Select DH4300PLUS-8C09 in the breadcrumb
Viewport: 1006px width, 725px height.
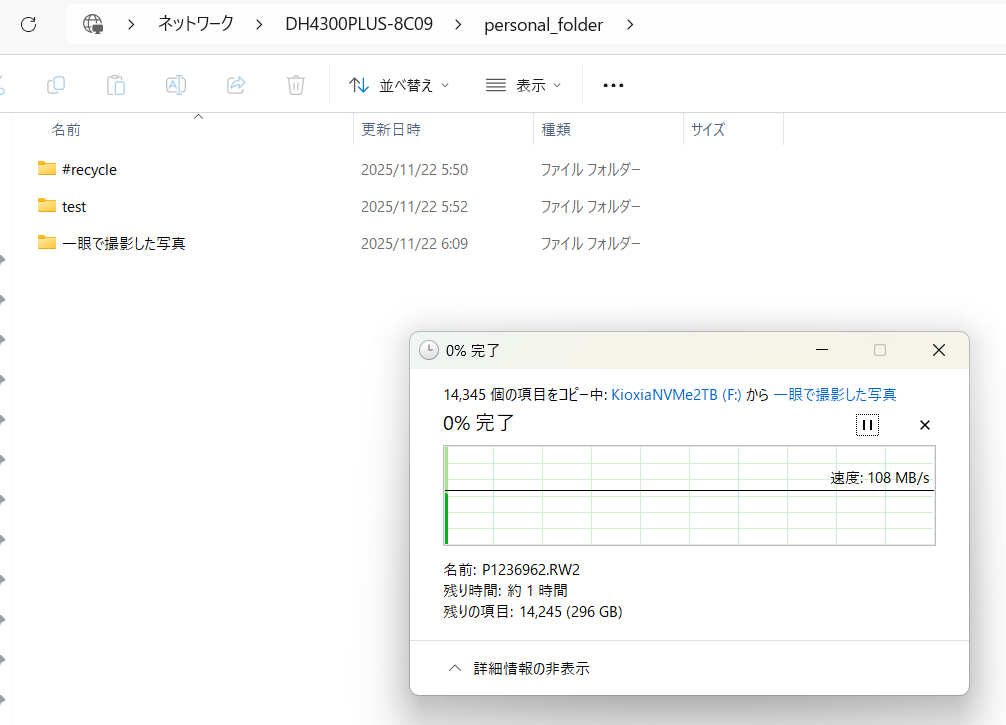359,24
